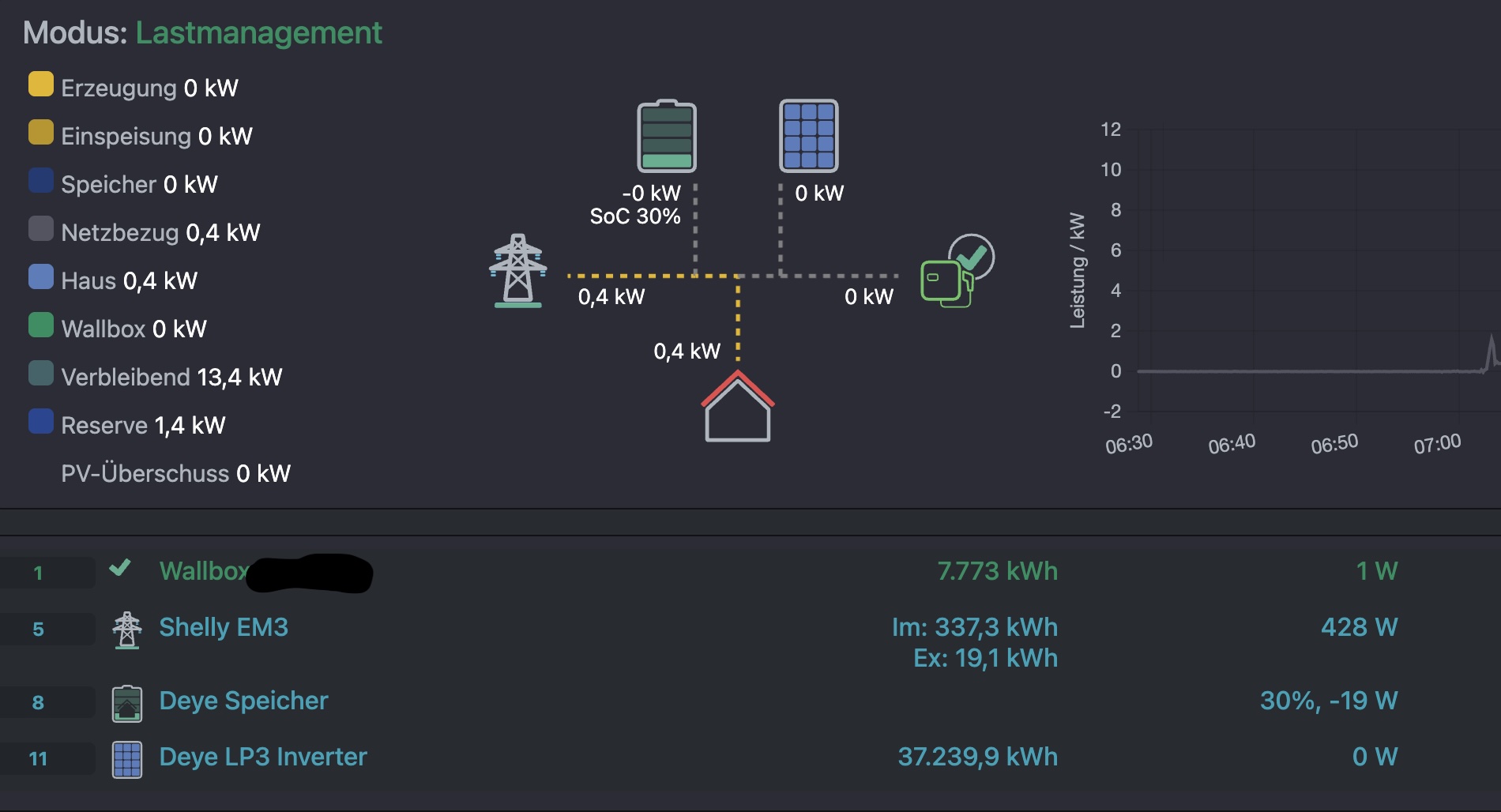The width and height of the screenshot is (1501, 812).
Task: Select device number 5 badge
Action: pos(39,630)
